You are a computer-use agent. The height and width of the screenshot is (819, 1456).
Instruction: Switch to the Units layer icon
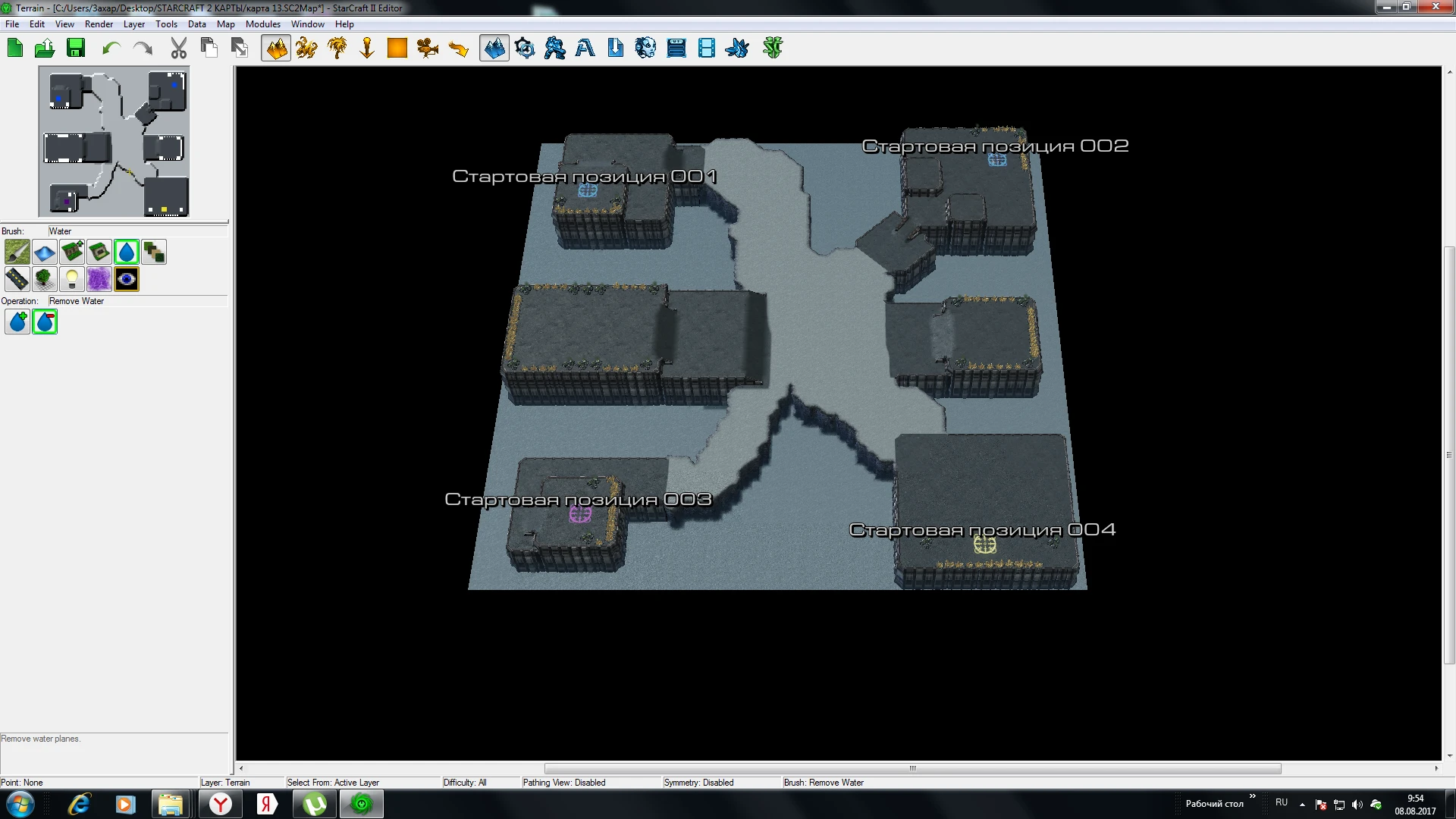point(306,49)
